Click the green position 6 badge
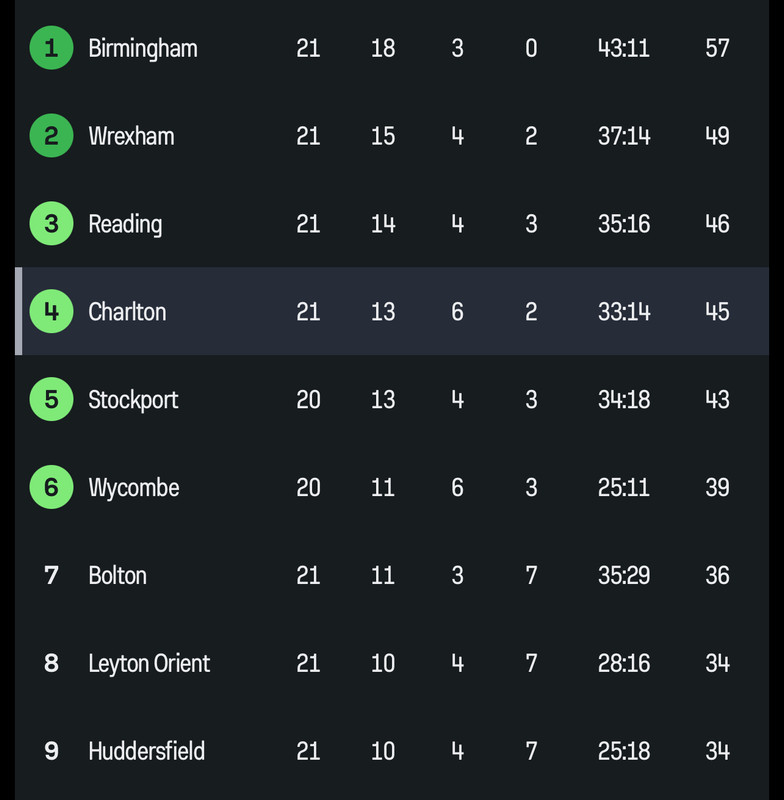The width and height of the screenshot is (784, 800). pyautogui.click(x=51, y=487)
